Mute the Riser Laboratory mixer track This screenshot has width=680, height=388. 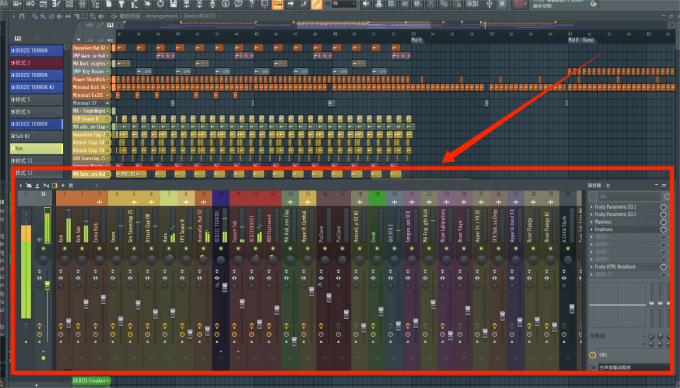coord(446,249)
